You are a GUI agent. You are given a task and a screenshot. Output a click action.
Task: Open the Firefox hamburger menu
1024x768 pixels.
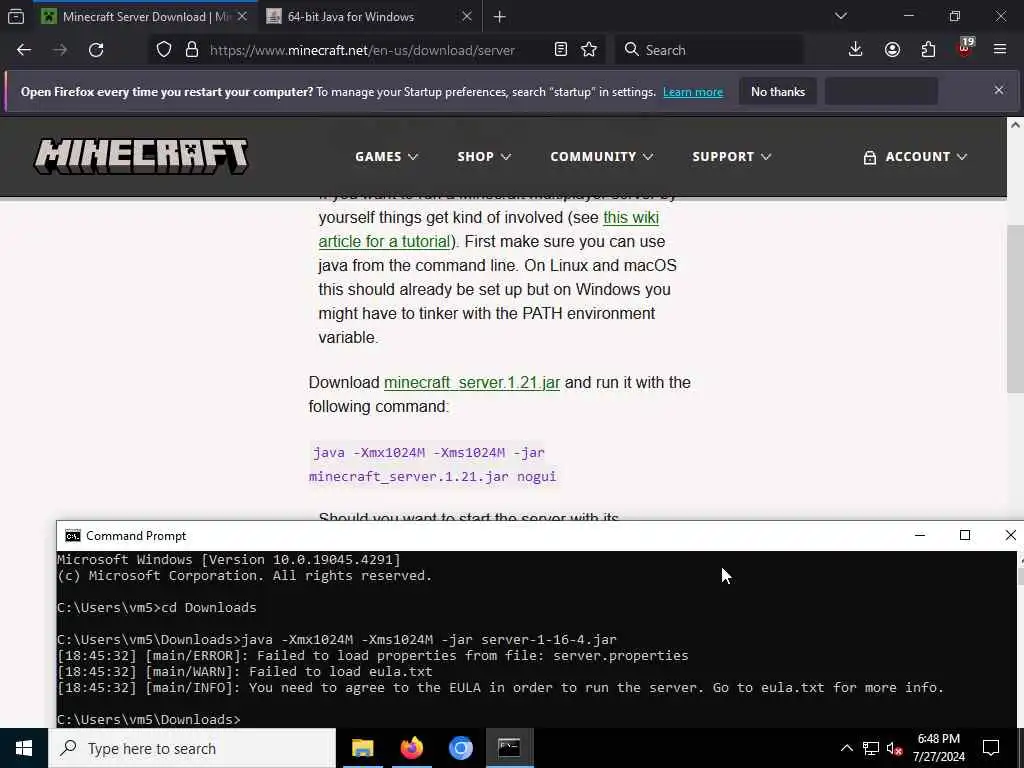coord(1000,50)
